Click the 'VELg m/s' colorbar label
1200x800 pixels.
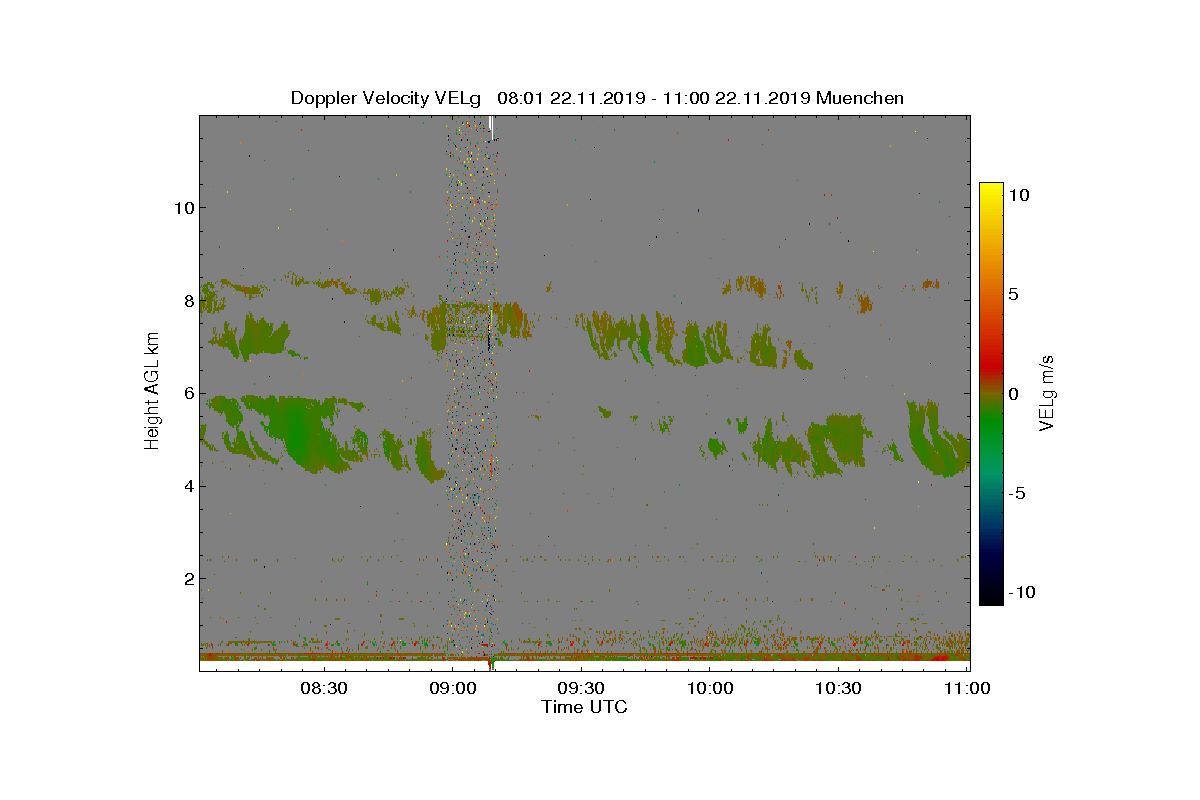1047,393
